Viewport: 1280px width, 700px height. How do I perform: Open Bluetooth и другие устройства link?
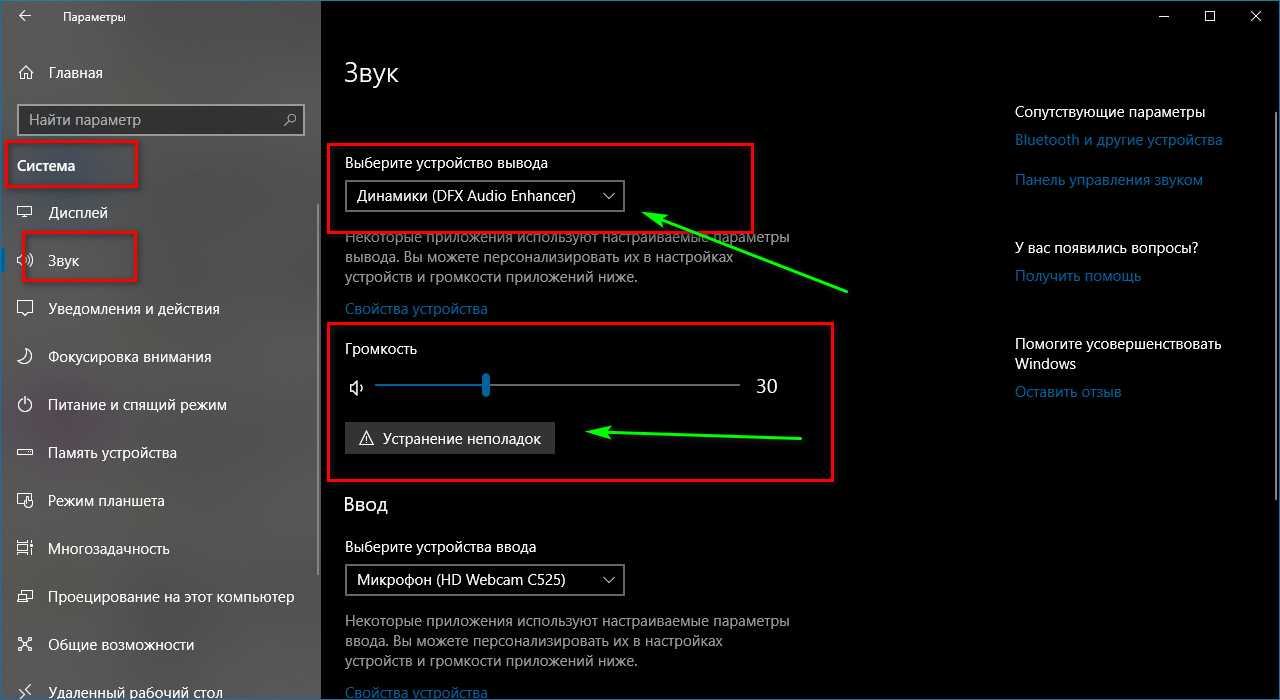point(1119,140)
